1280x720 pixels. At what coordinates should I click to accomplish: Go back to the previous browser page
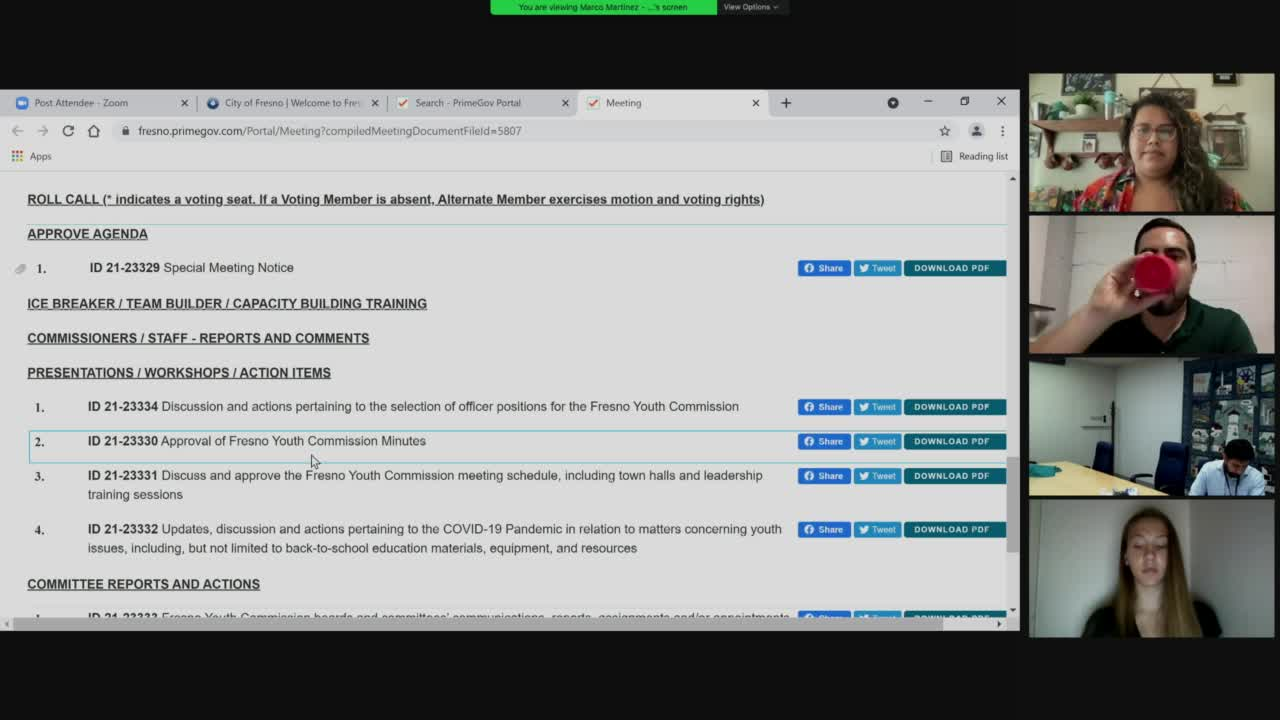[x=18, y=131]
